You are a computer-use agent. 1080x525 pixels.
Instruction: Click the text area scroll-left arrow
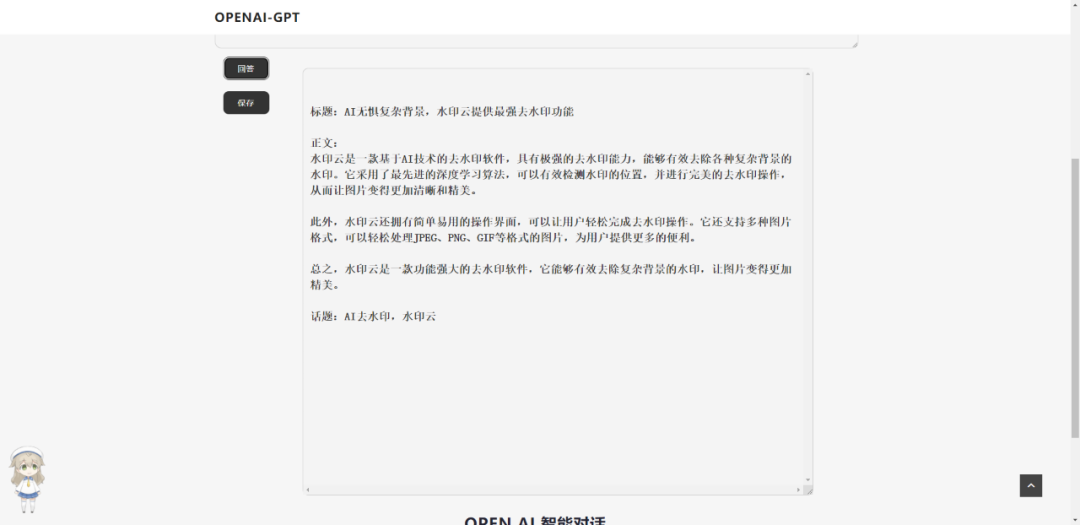click(x=308, y=490)
